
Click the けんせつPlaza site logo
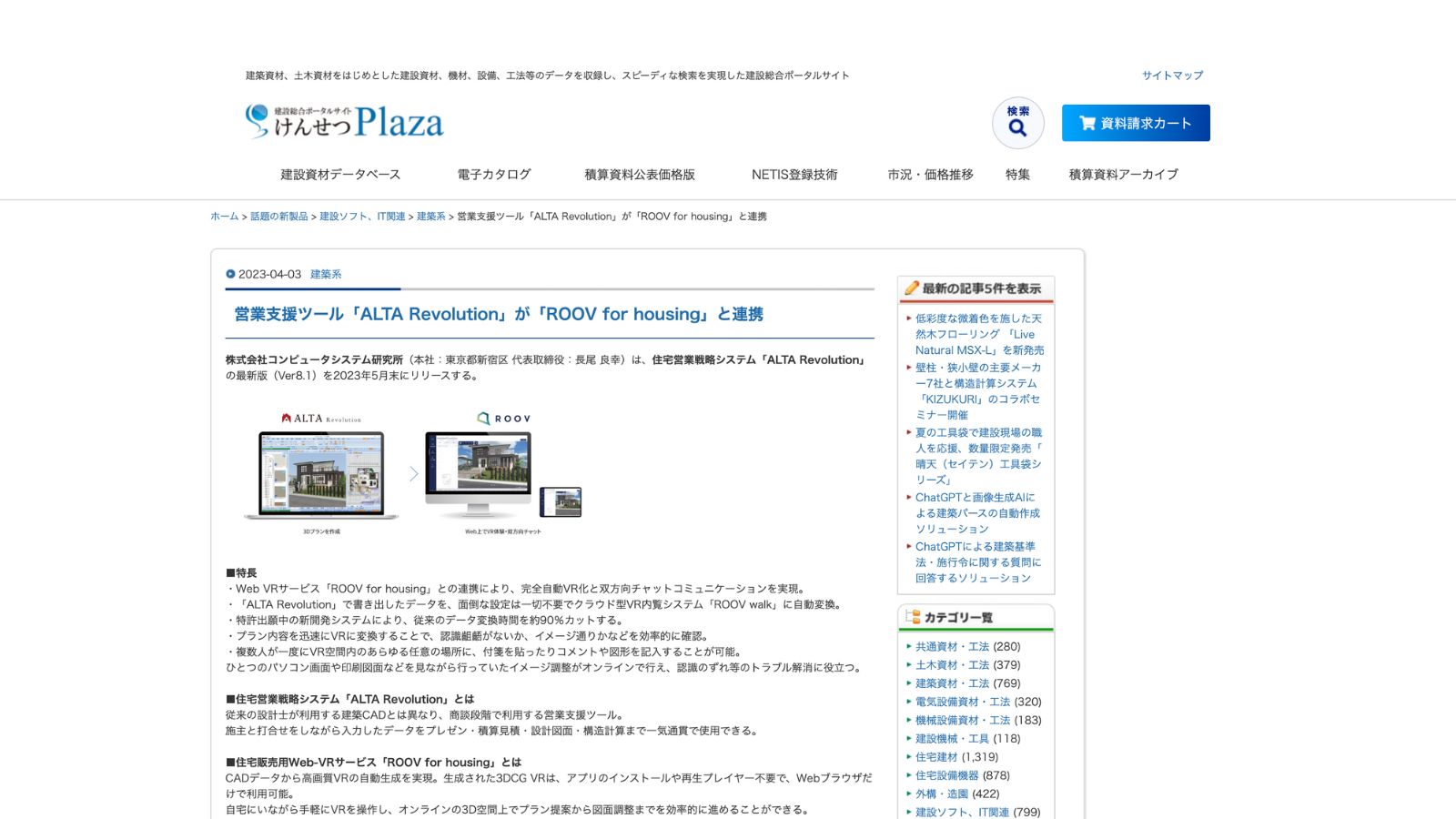(x=344, y=121)
